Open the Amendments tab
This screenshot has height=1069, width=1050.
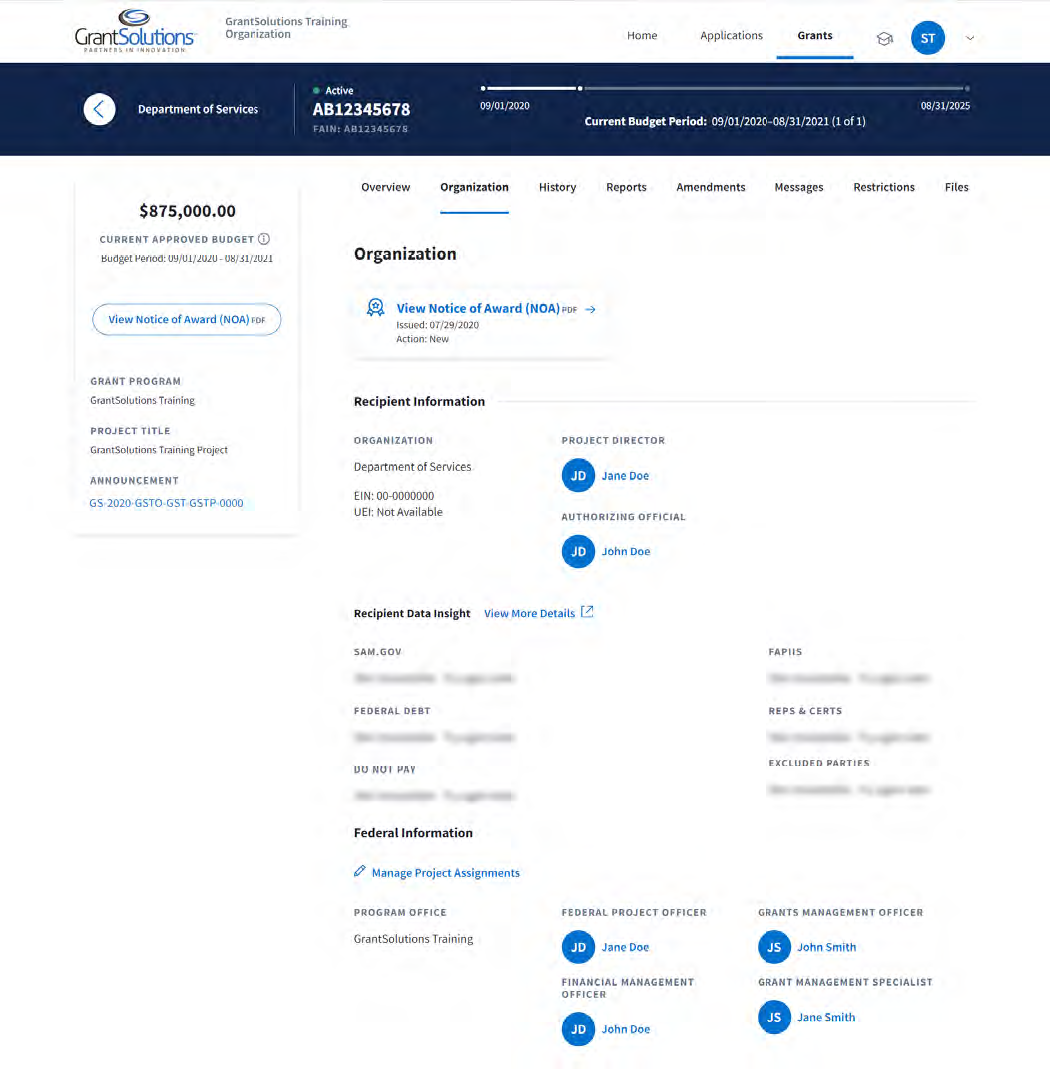click(x=710, y=187)
